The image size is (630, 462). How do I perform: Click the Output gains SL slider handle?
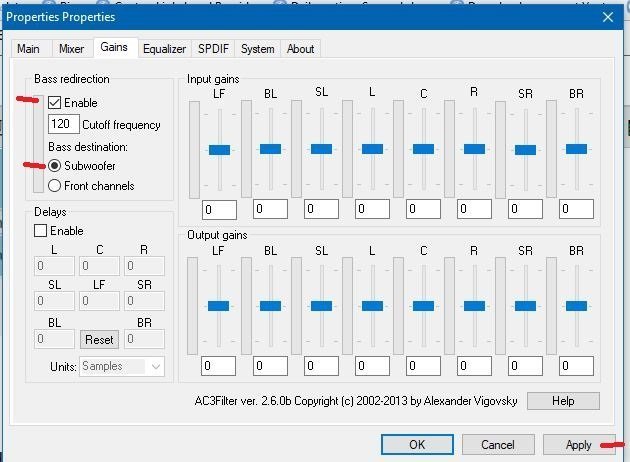(x=321, y=306)
